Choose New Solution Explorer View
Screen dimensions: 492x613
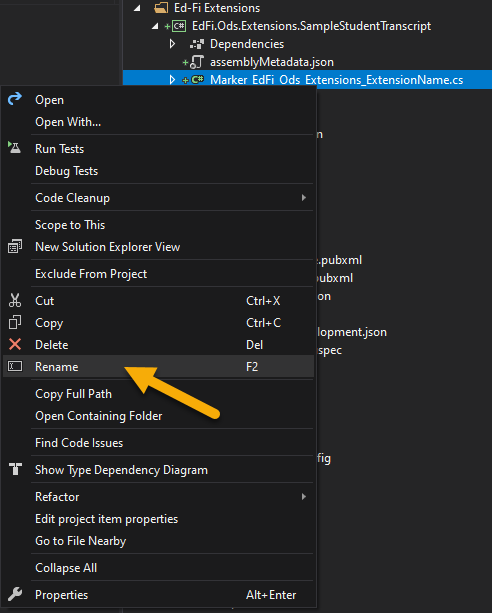(158, 247)
